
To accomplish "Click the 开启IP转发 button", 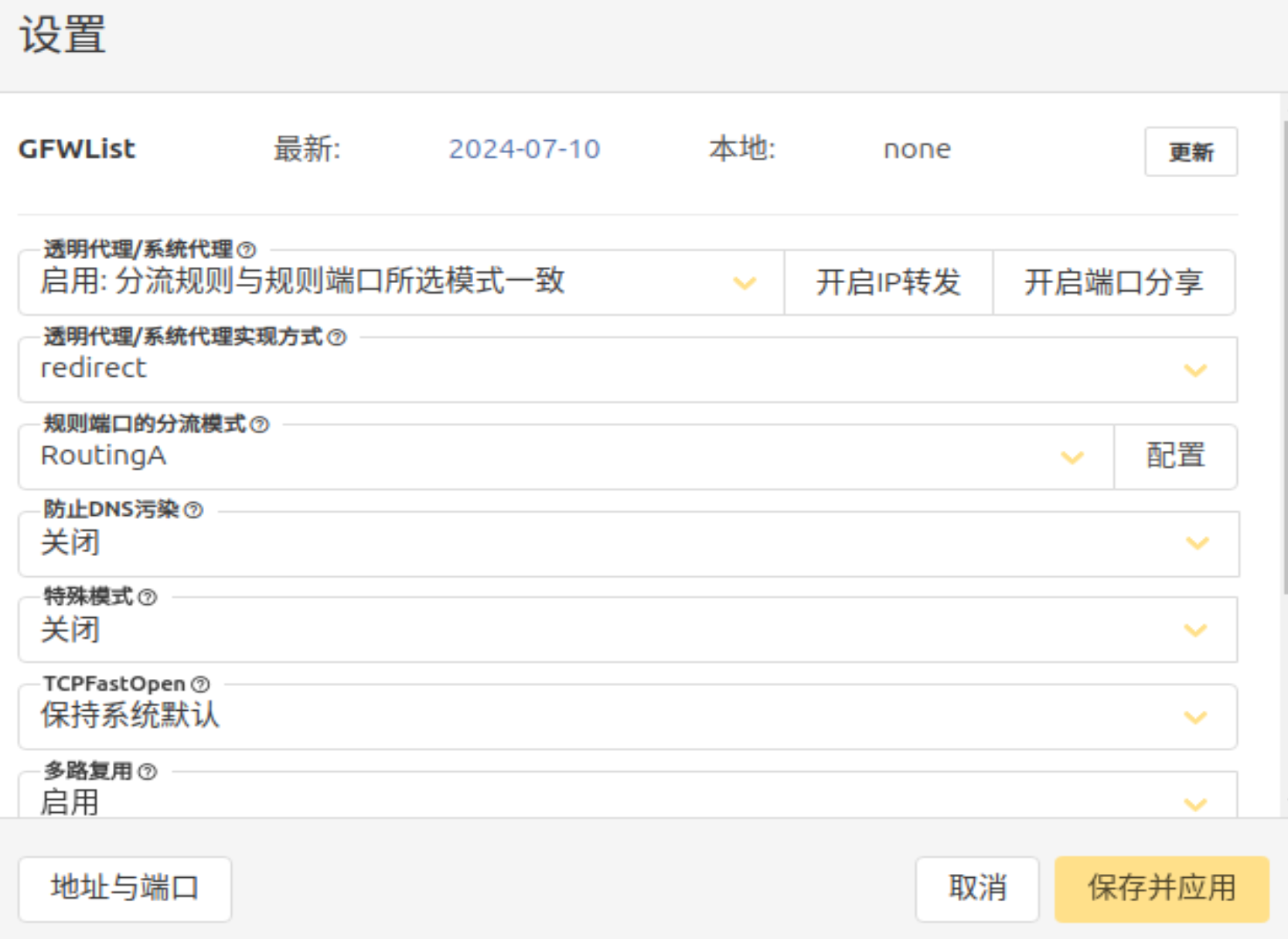I will point(888,282).
